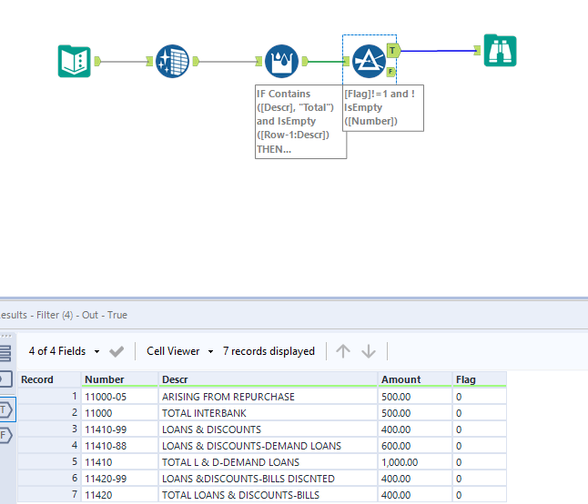Select cell LOANS &DISCOUNTS-BILLS DISCNTED
Image resolution: width=588 pixels, height=504 pixels.
268,479
